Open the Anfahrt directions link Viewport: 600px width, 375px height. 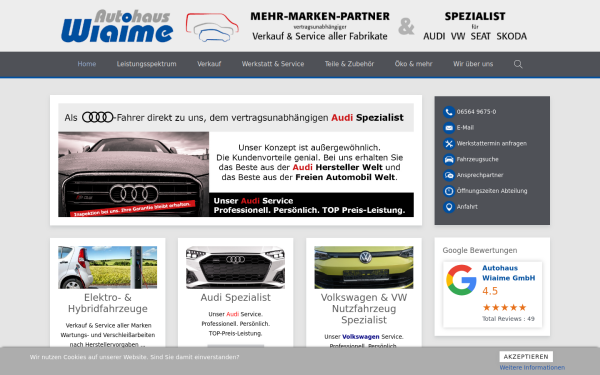click(x=467, y=207)
